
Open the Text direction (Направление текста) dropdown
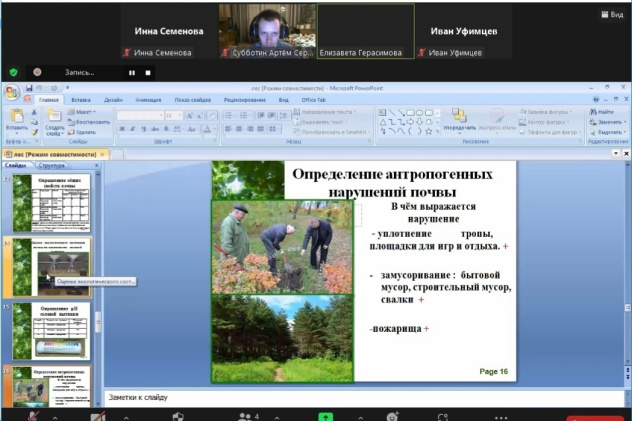coord(326,112)
